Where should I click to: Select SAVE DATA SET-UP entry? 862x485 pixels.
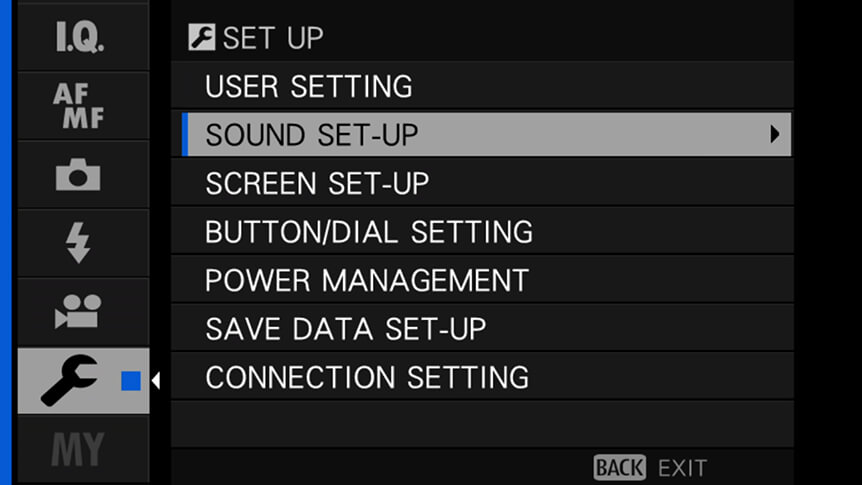tap(482, 328)
